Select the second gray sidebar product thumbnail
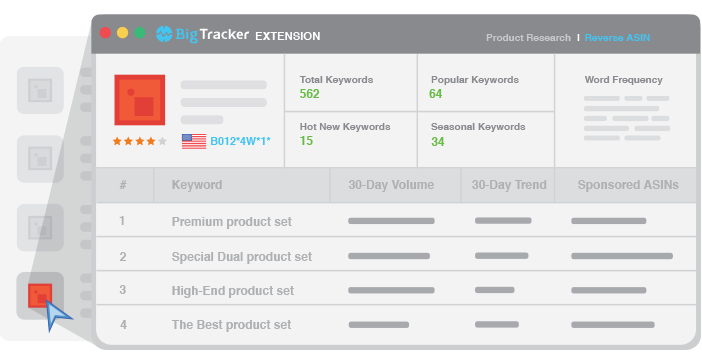 coord(40,159)
